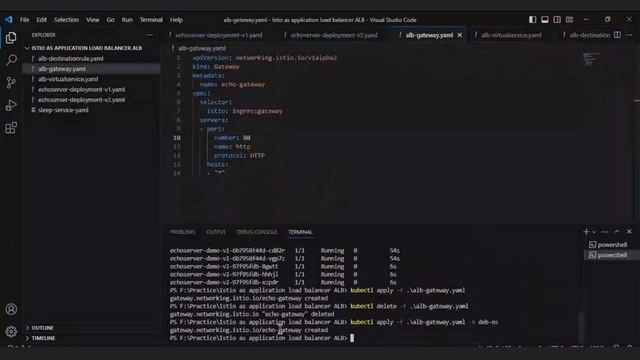Maximize the terminal panel size
640x360 pixels.
(617, 232)
